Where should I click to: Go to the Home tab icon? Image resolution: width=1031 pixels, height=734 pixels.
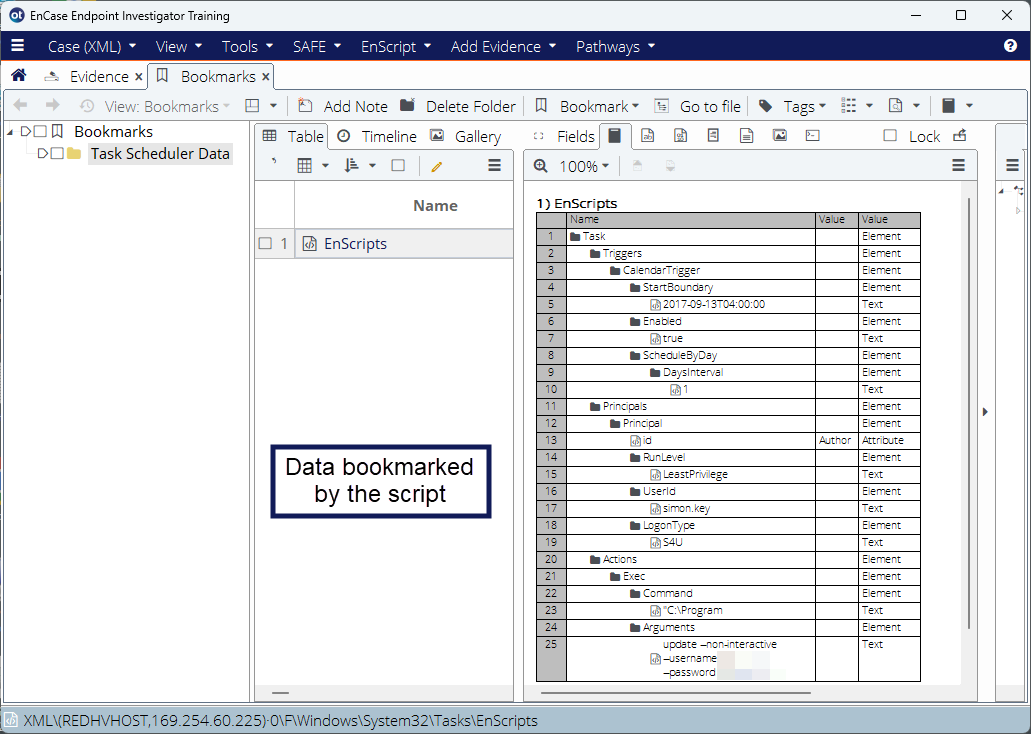[18, 76]
